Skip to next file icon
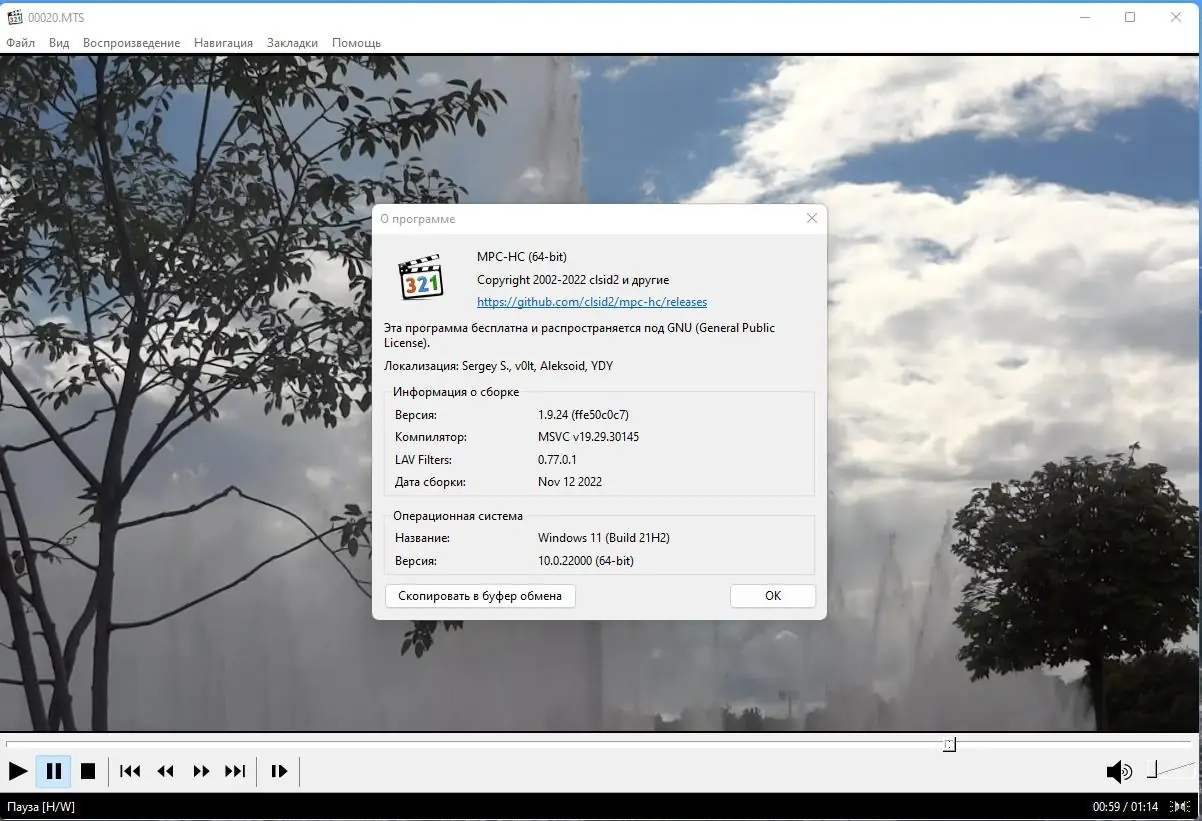The width and height of the screenshot is (1202, 821). tap(236, 771)
